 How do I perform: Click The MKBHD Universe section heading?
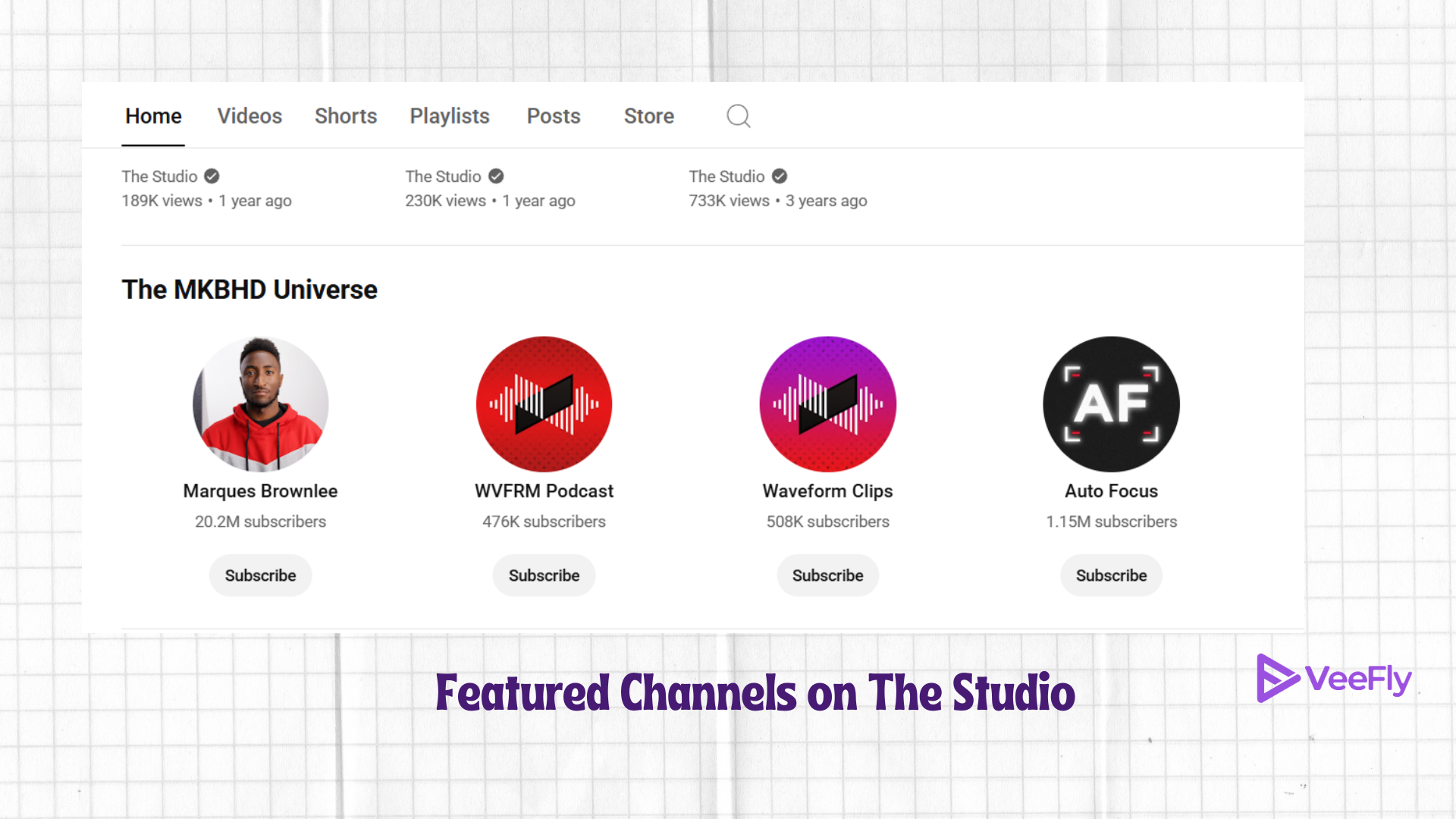tap(249, 290)
